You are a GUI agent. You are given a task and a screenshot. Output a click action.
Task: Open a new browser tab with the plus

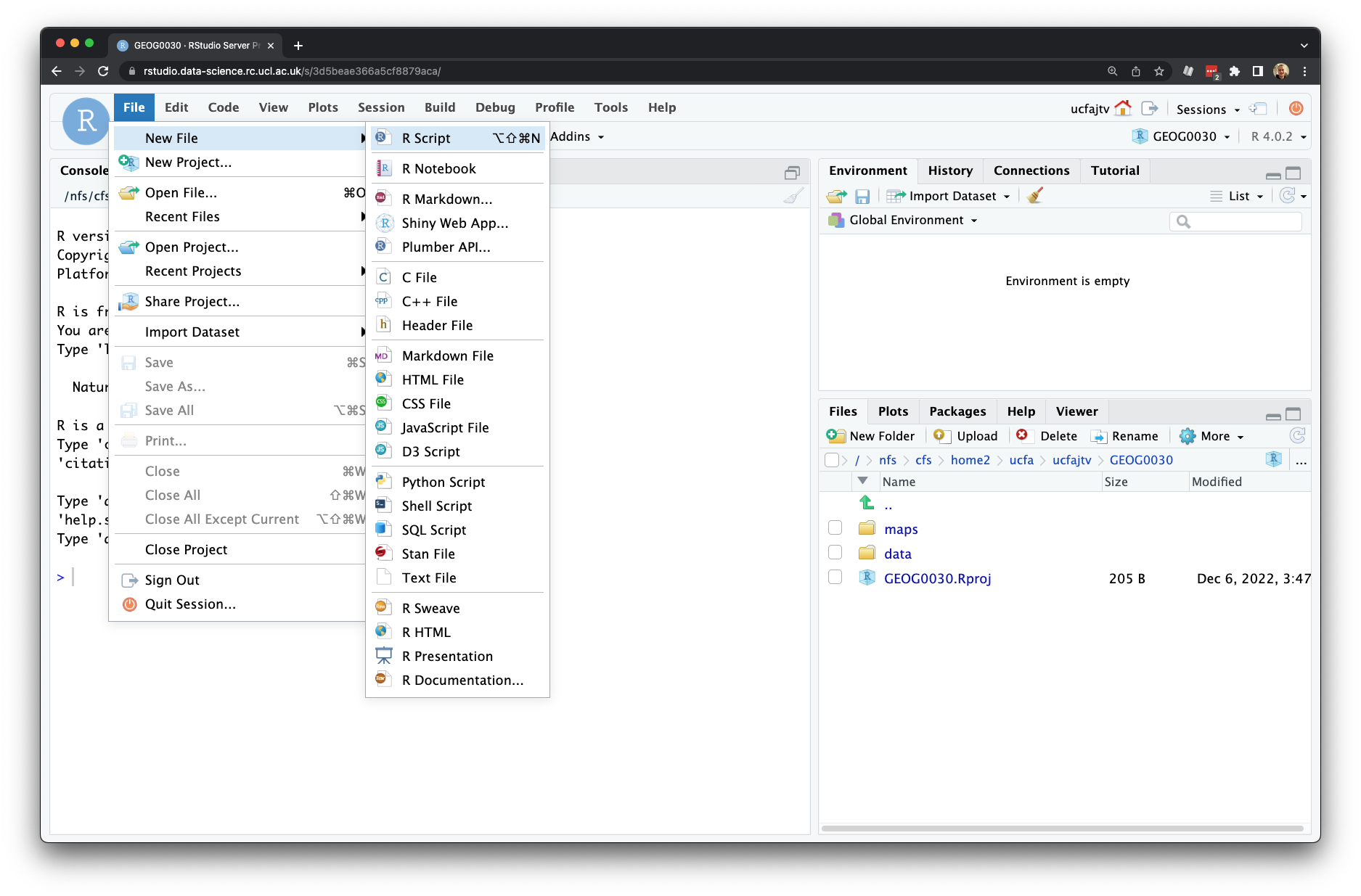point(298,45)
